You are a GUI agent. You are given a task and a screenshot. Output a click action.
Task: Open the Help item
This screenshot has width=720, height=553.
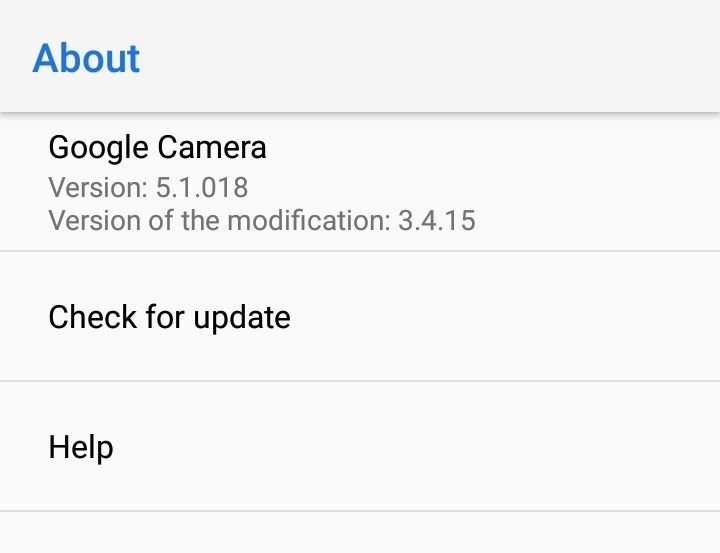[x=360, y=446]
